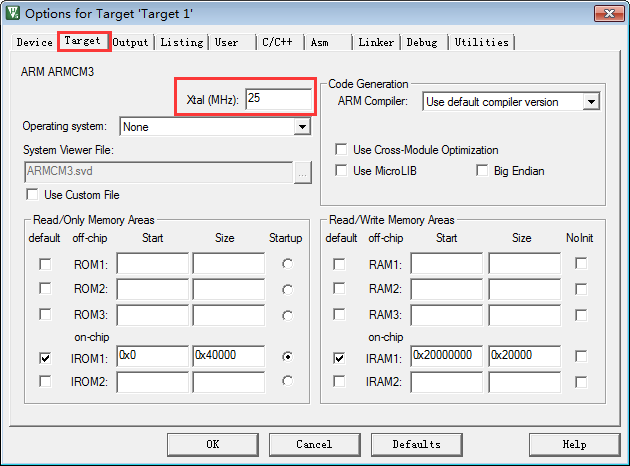This screenshot has height=466, width=630.
Task: Check the IRAM2 default checkbox
Action: pyautogui.click(x=339, y=381)
